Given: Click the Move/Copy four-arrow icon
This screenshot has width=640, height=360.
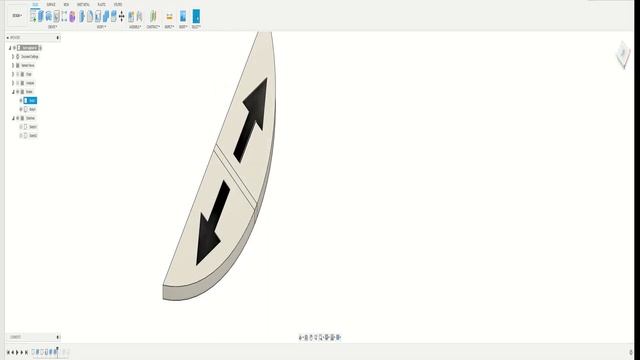Looking at the screenshot, I should click(122, 16).
